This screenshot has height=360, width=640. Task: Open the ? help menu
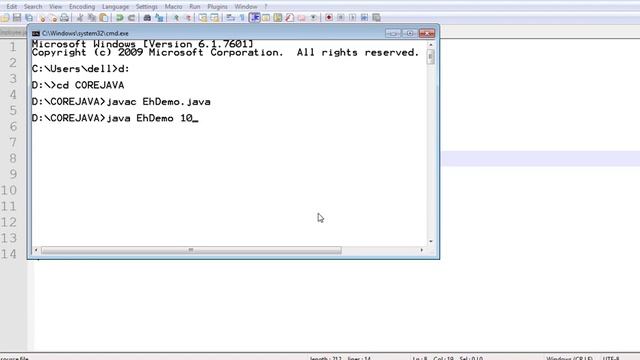266,7
